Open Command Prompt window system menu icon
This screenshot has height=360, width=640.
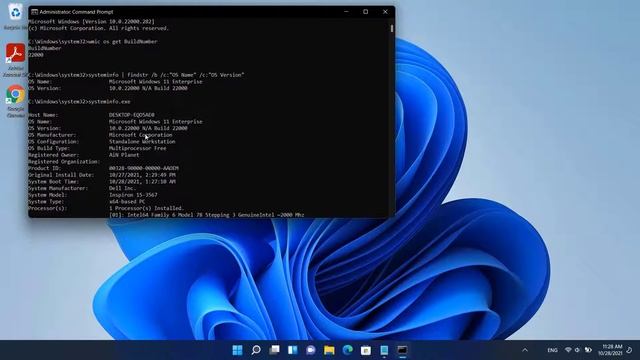pyautogui.click(x=34, y=12)
